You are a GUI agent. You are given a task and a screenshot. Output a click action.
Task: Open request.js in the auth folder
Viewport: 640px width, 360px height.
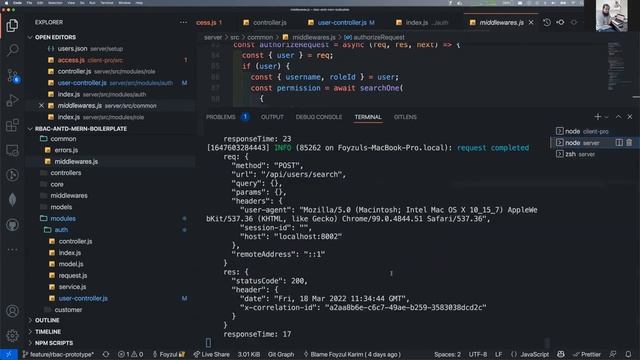[73, 276]
